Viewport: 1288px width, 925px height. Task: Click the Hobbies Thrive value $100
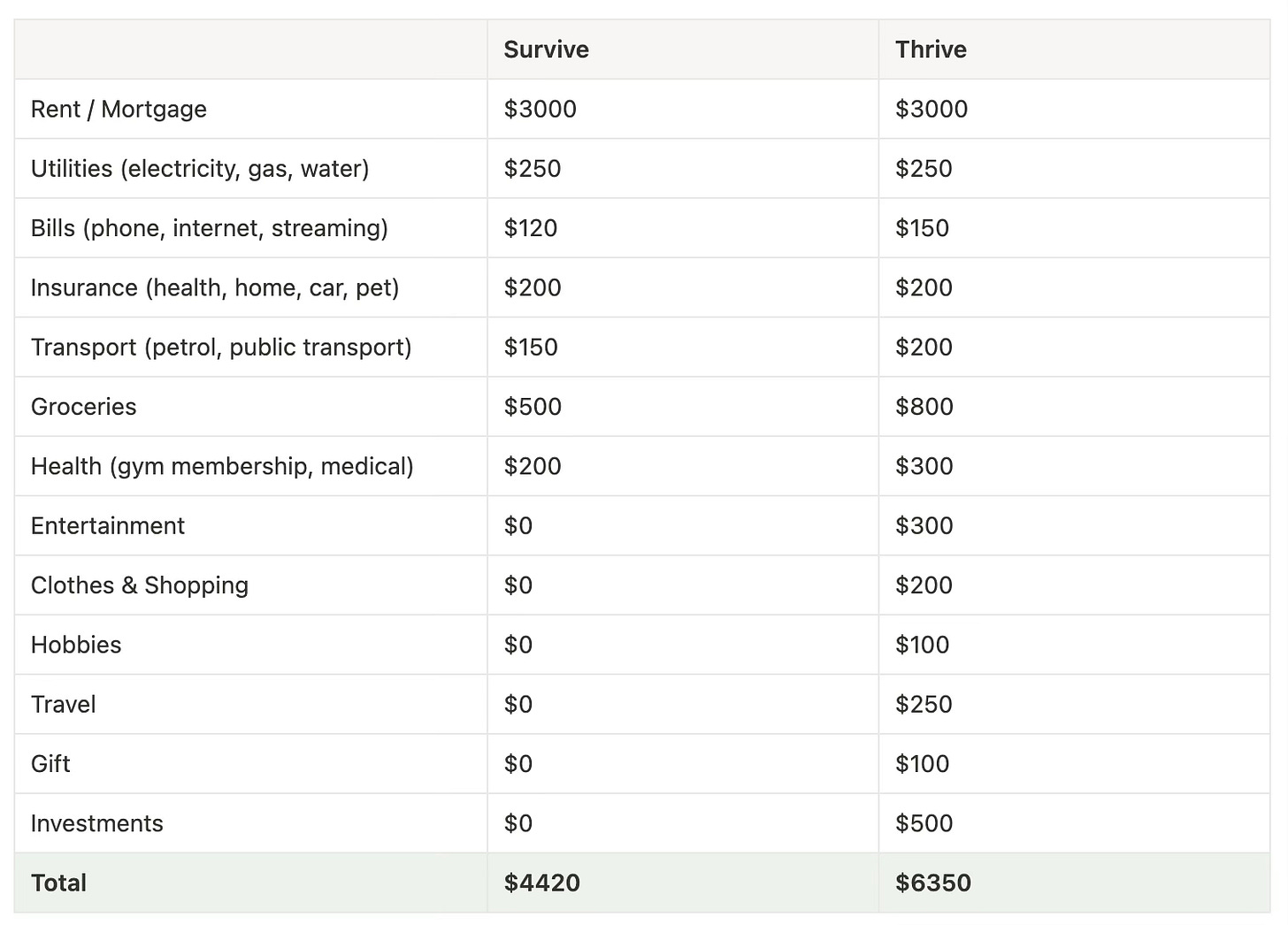point(922,645)
